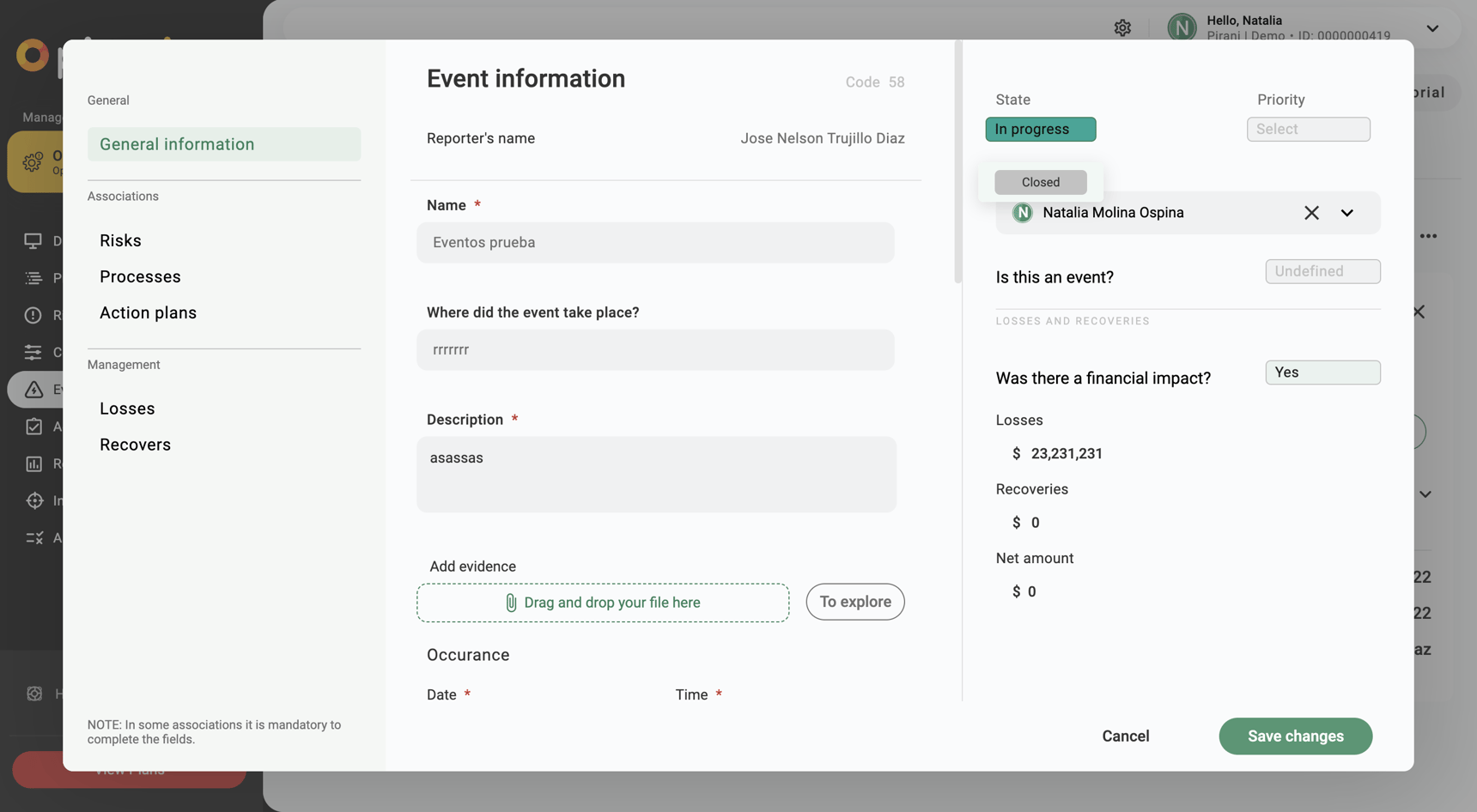The height and width of the screenshot is (812, 1477).
Task: Expand the Natalia Molina Ospina assignee dropdown
Action: (1346, 212)
